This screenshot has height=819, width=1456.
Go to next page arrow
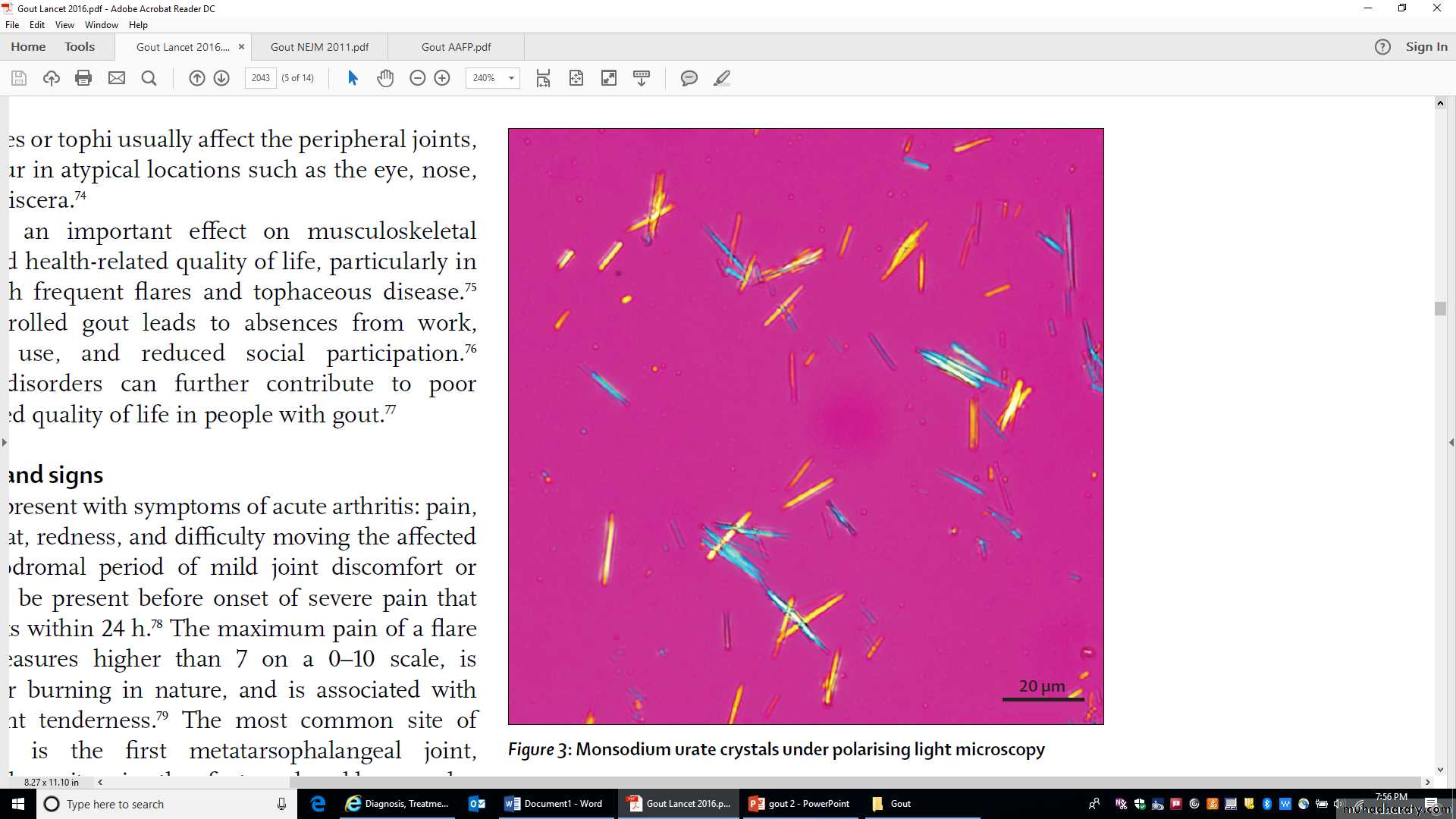[221, 78]
